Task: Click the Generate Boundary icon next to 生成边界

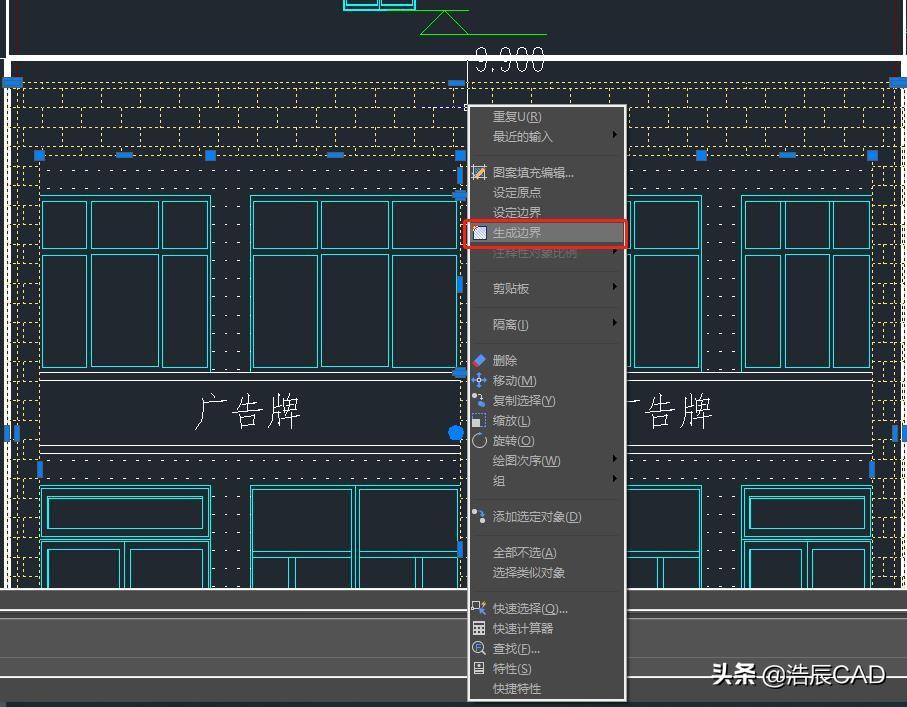Action: tap(480, 232)
